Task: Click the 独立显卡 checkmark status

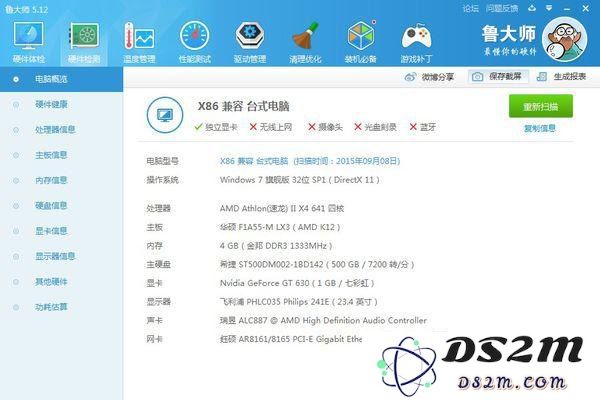Action: tap(216, 127)
